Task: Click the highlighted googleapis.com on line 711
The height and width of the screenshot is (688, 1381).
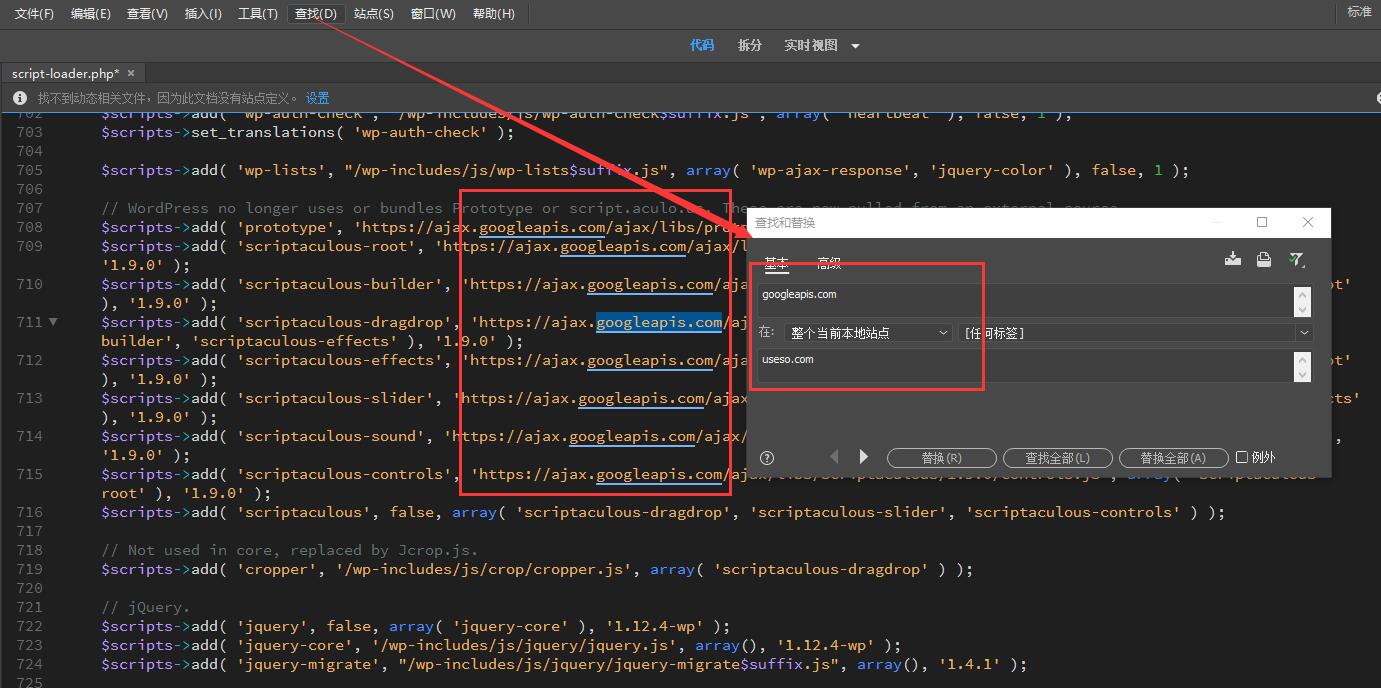Action: click(x=659, y=322)
